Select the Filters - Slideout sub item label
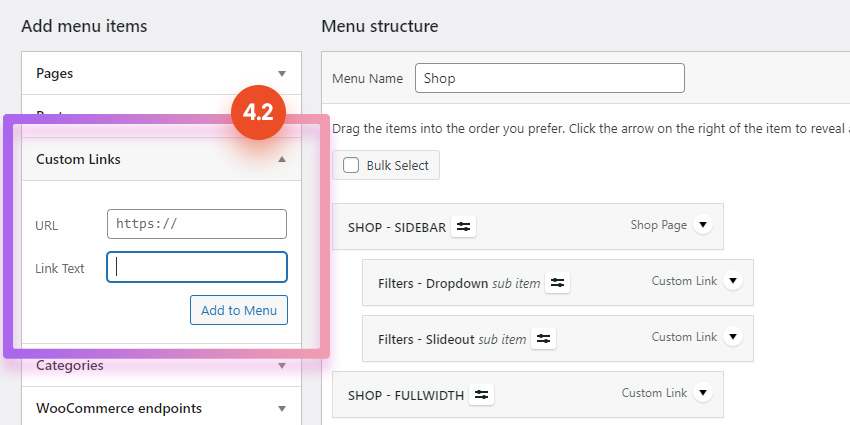Screen dimensions: 850x425 tap(452, 339)
